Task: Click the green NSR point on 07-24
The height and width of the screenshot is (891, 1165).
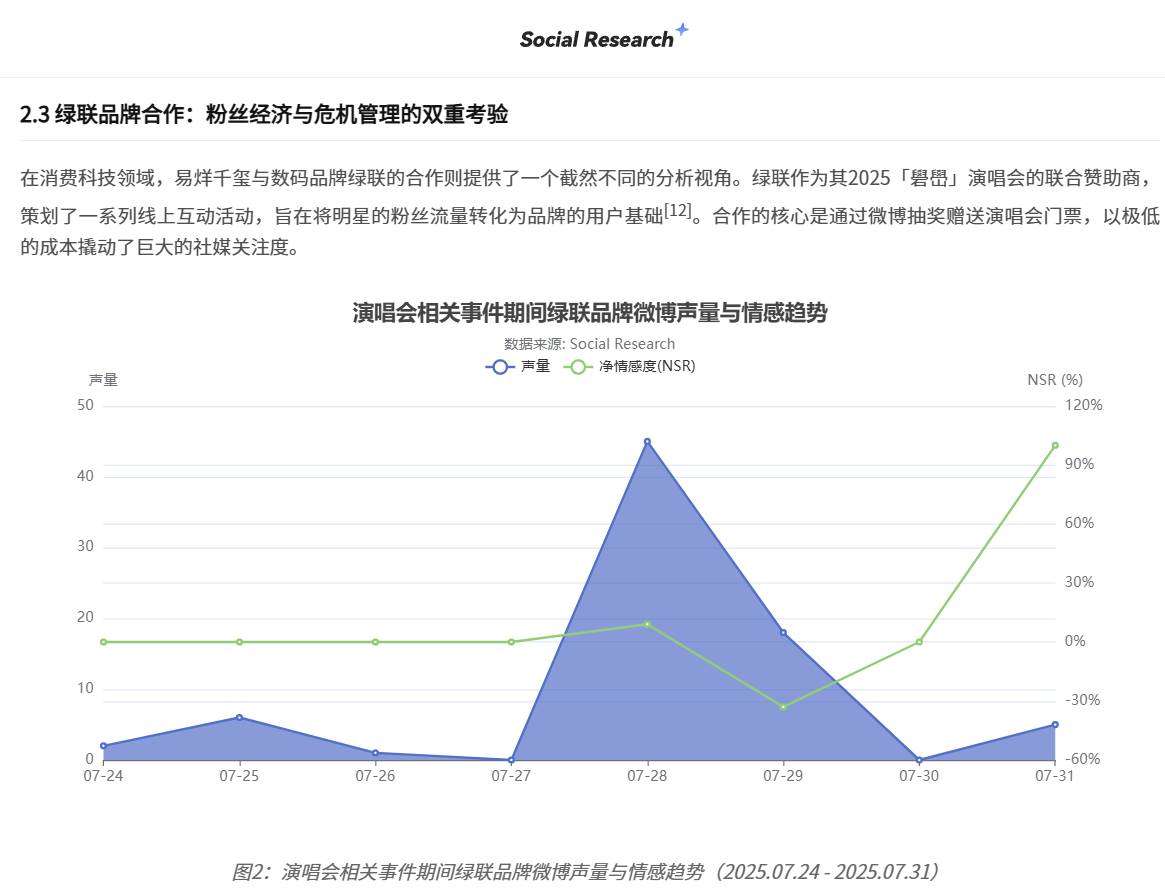Action: 103,641
